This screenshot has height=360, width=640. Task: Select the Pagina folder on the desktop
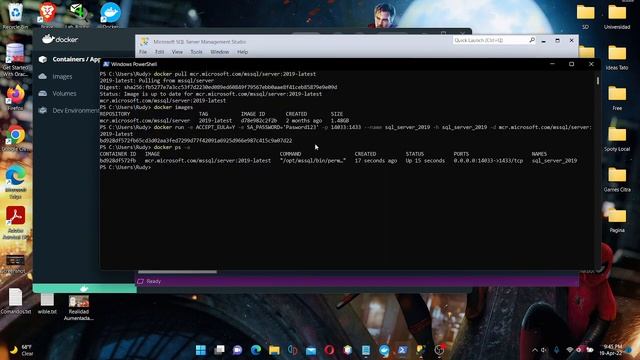617,220
